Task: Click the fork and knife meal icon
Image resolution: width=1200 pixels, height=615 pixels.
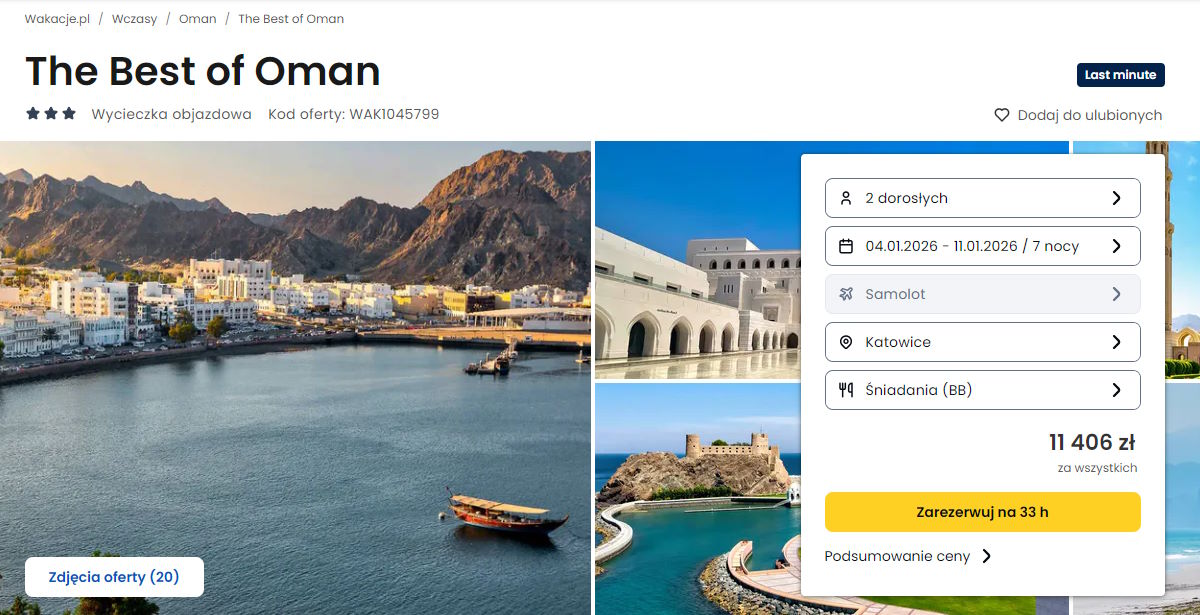Action: click(x=846, y=390)
